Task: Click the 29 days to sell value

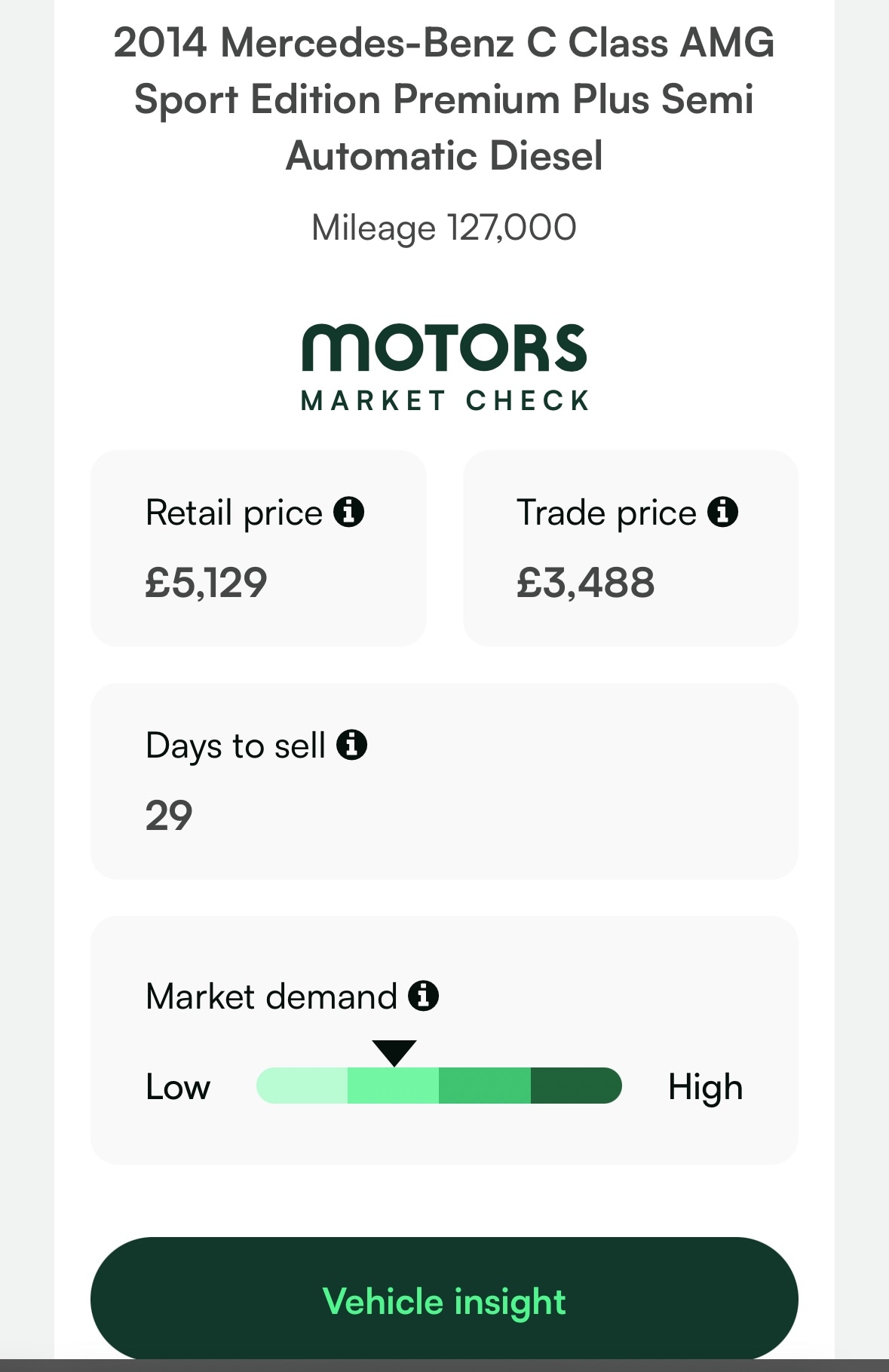Action: 169,816
